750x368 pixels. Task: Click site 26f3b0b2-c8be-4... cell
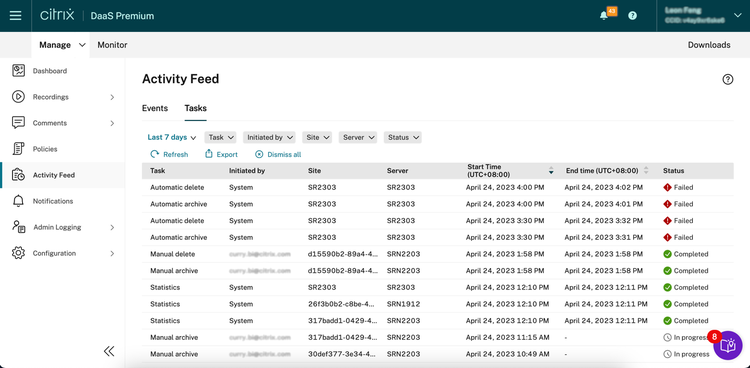tap(341, 304)
